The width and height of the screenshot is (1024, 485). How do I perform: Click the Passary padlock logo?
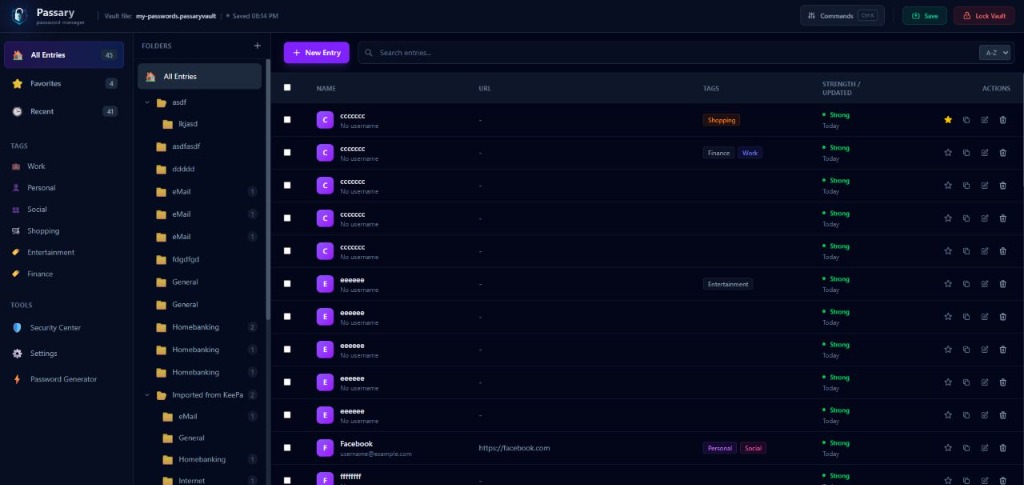[x=19, y=16]
